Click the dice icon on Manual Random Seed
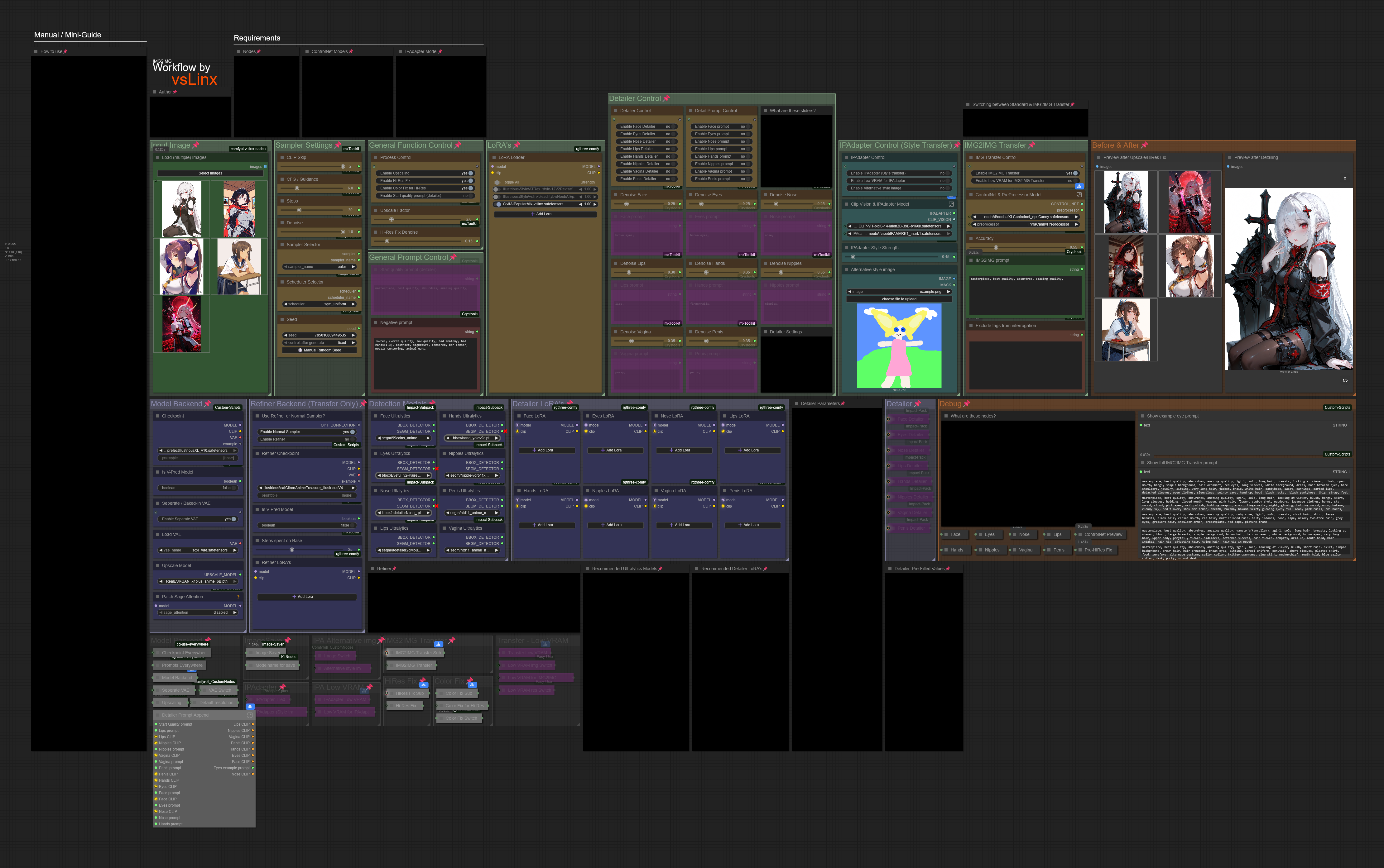Viewport: 1384px width, 868px height. pos(300,350)
